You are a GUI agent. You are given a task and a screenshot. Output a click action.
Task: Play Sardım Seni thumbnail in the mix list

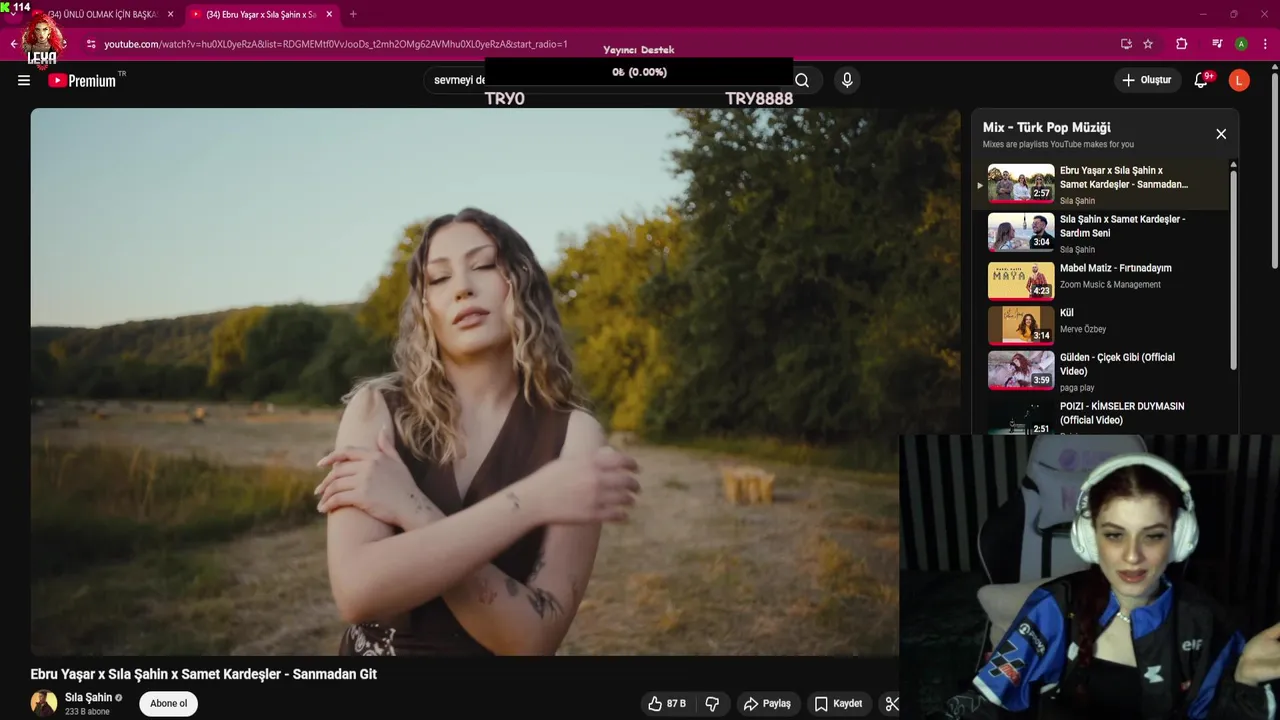[x=1021, y=233]
